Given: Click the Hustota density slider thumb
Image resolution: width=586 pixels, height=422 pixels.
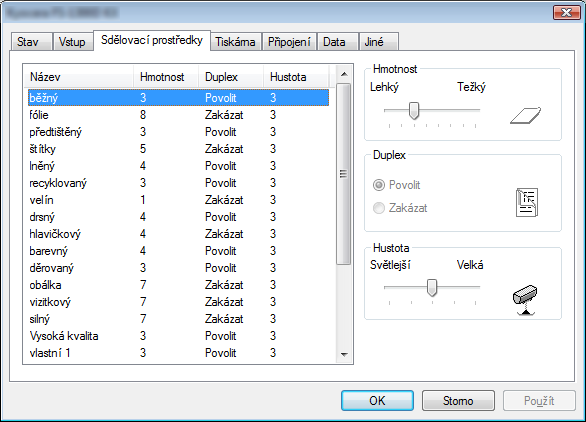Looking at the screenshot, I should (432, 287).
